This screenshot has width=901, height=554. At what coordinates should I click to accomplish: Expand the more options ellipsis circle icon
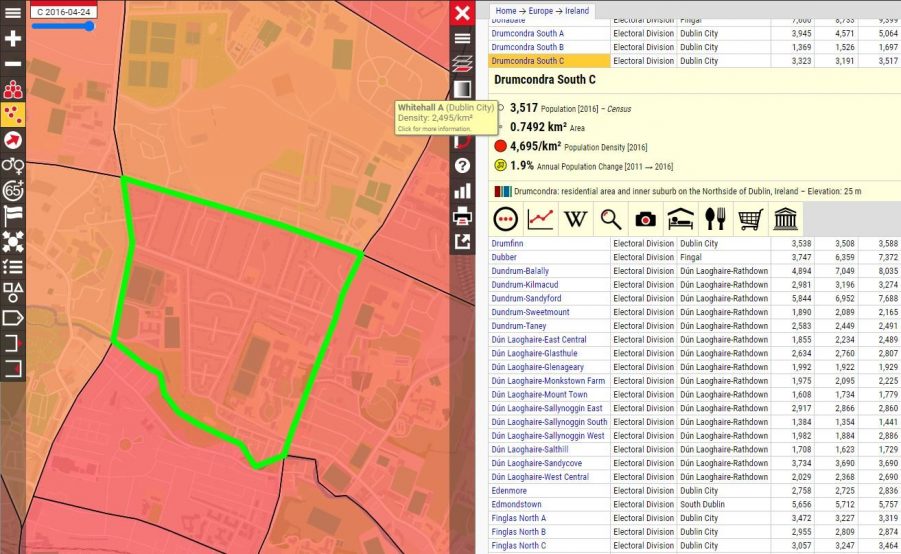pos(506,219)
